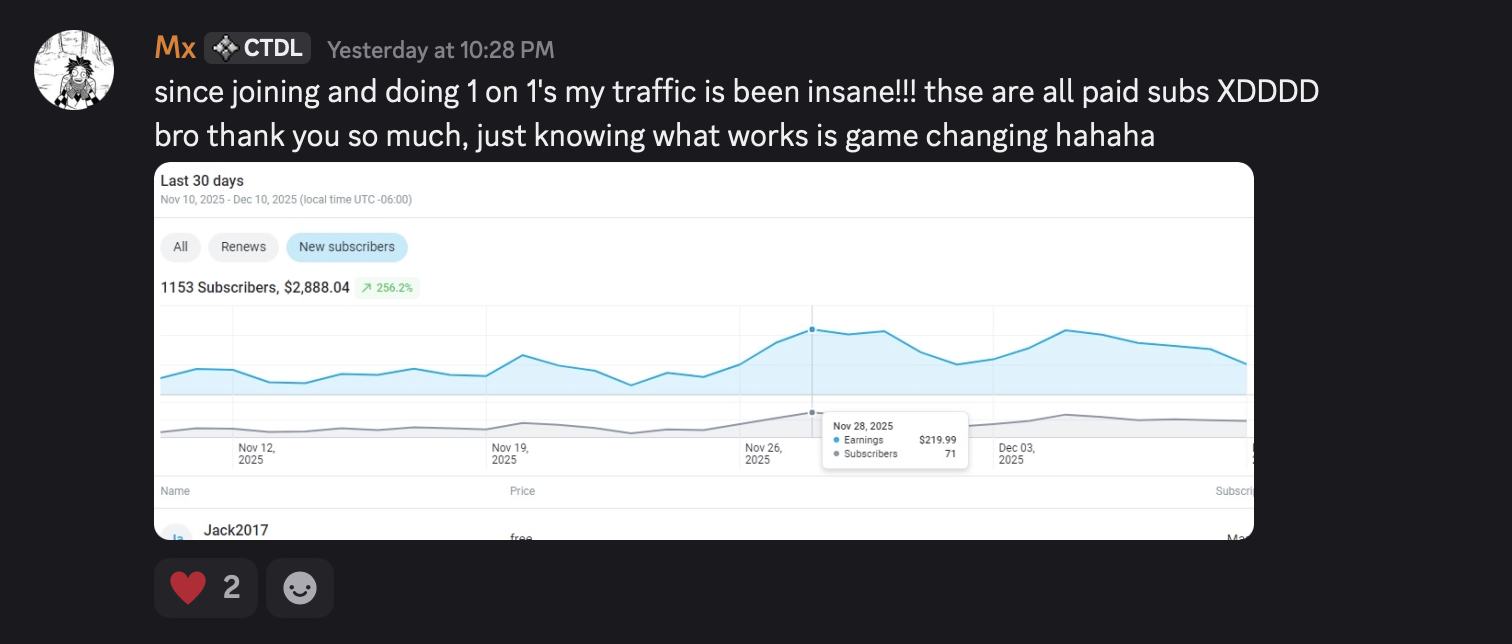Click the Name column header
Viewport: 1512px width, 644px height.
click(175, 491)
